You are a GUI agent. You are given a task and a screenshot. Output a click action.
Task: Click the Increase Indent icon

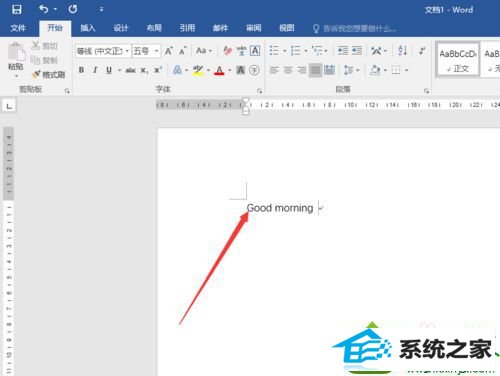tap(357, 51)
